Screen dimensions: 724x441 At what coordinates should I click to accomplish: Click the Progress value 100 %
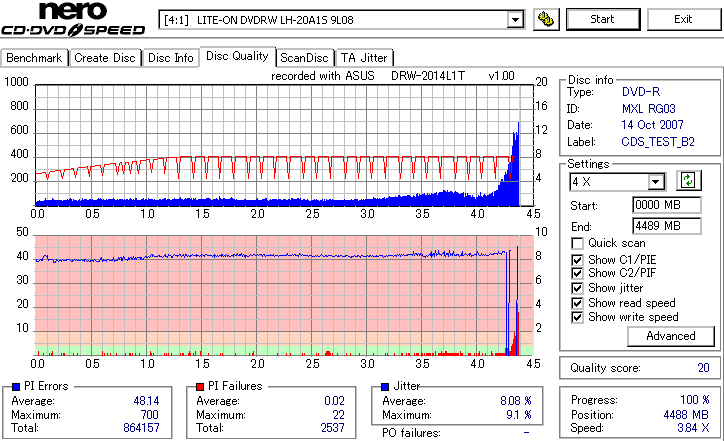(x=695, y=400)
